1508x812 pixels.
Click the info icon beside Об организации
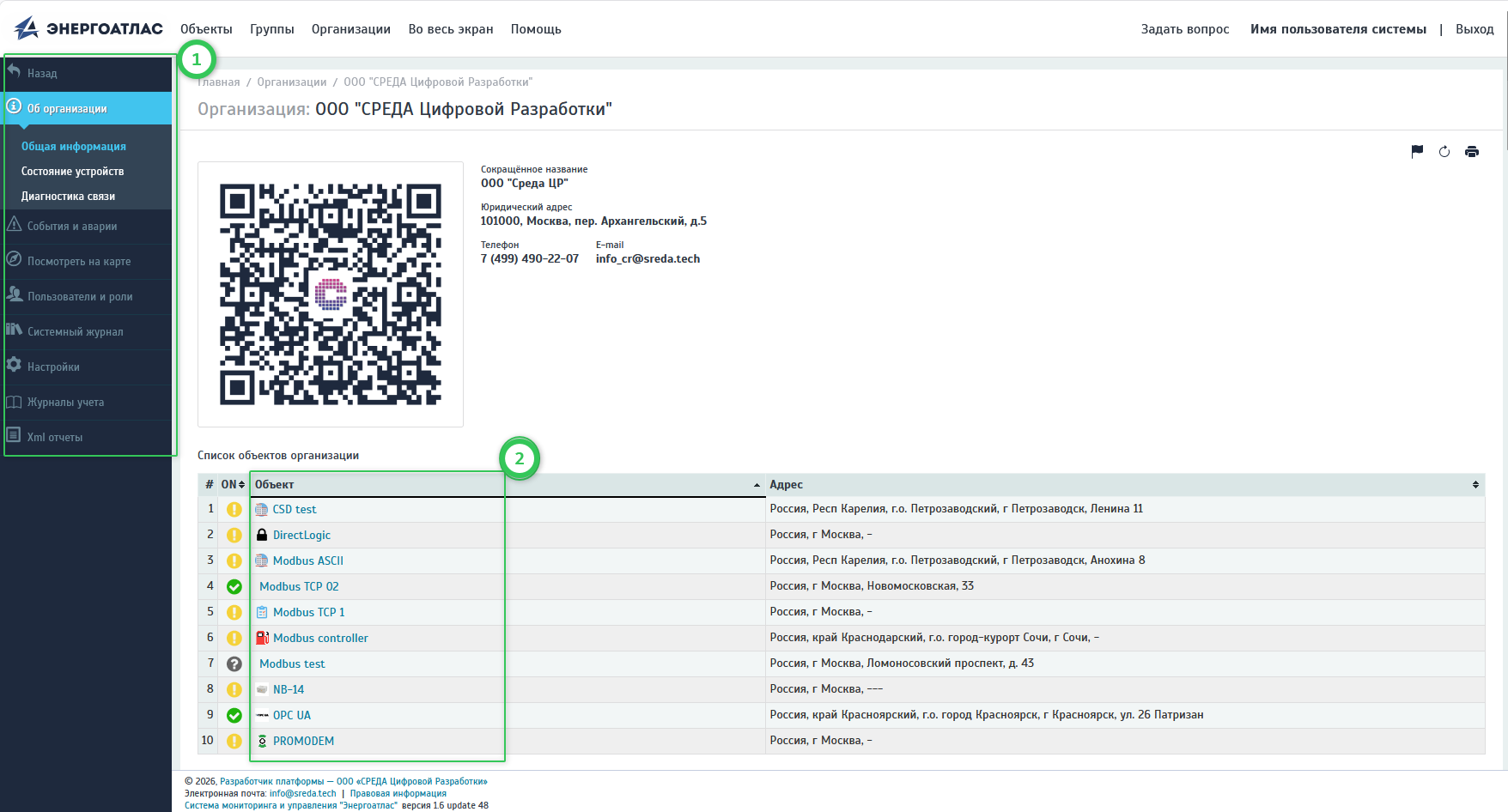click(x=14, y=107)
